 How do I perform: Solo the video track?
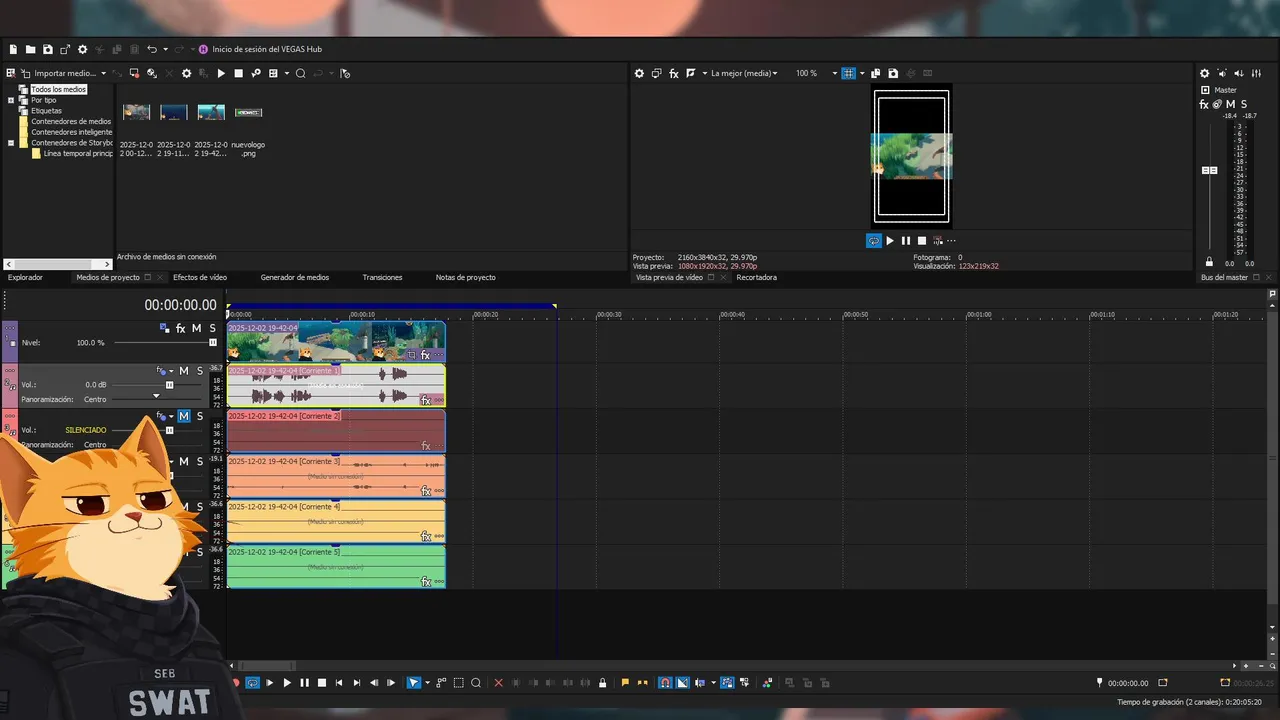212,328
